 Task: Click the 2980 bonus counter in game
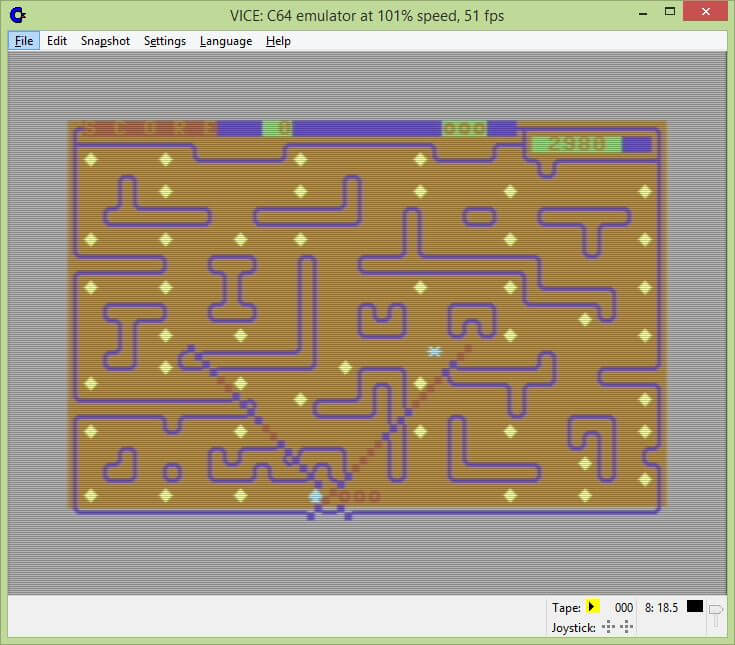[577, 143]
